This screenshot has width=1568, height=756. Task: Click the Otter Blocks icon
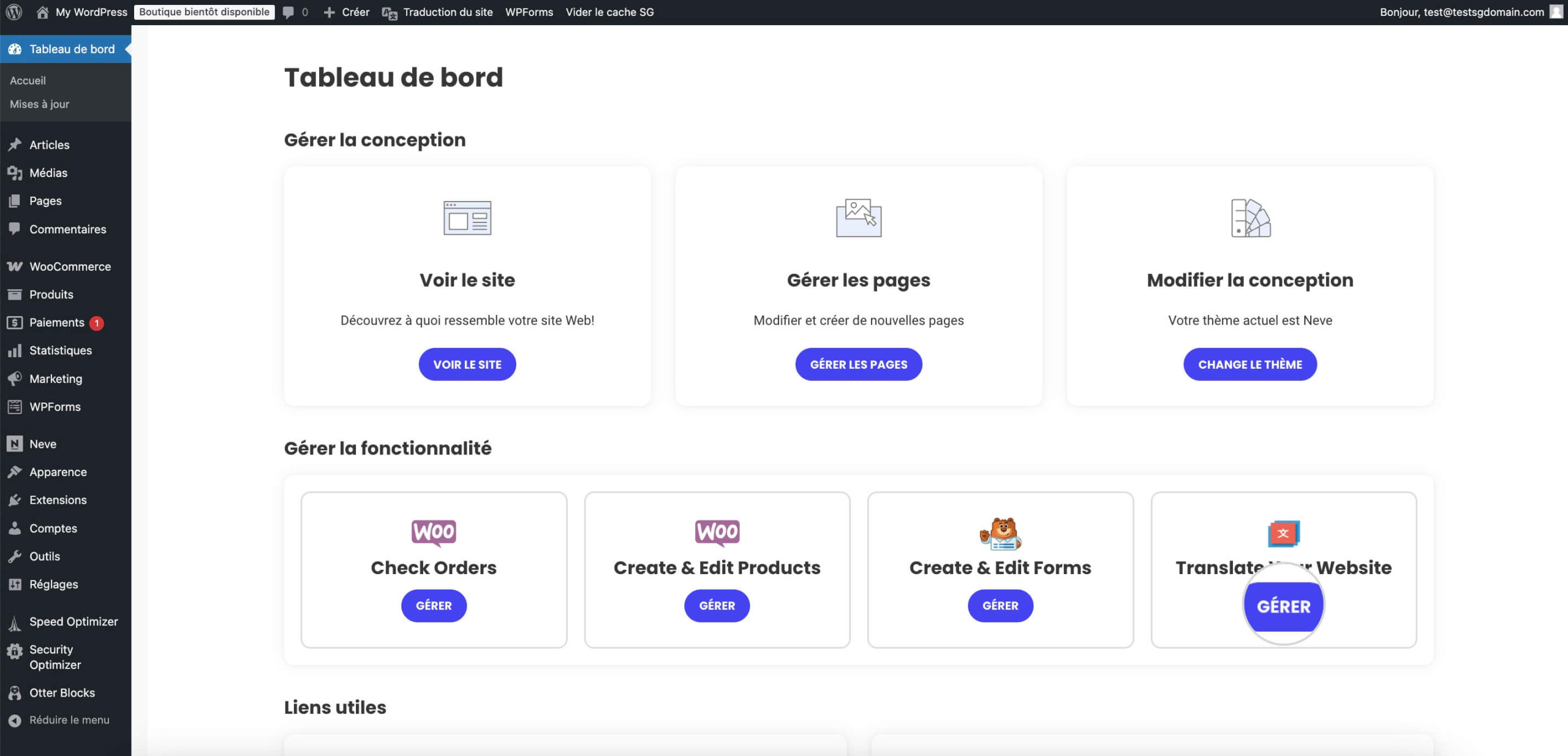pos(15,693)
